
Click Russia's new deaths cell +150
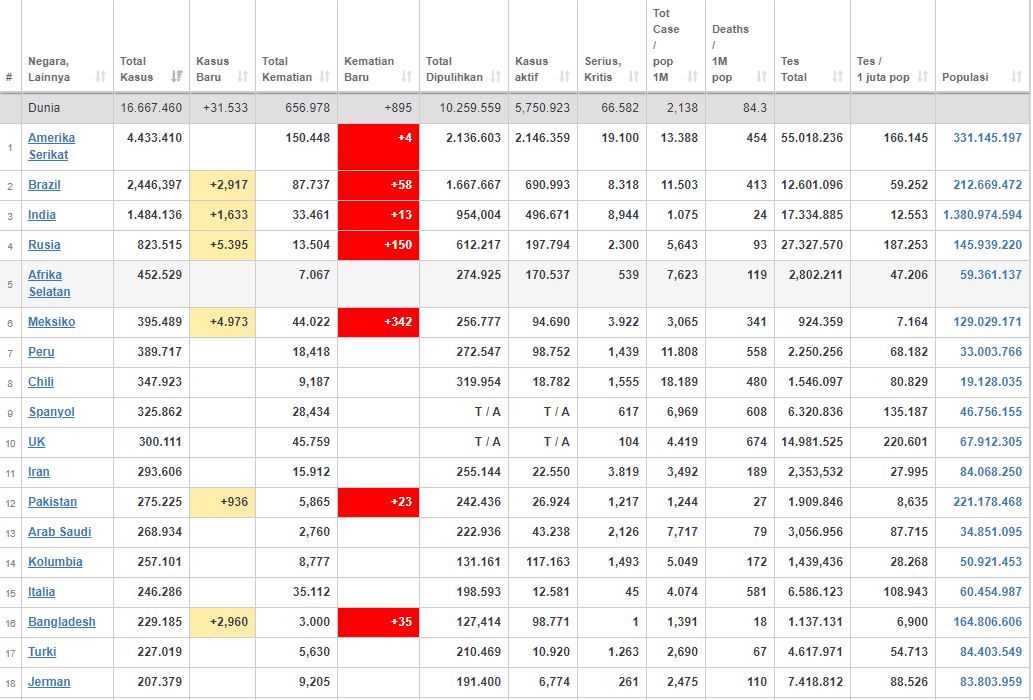(378, 245)
